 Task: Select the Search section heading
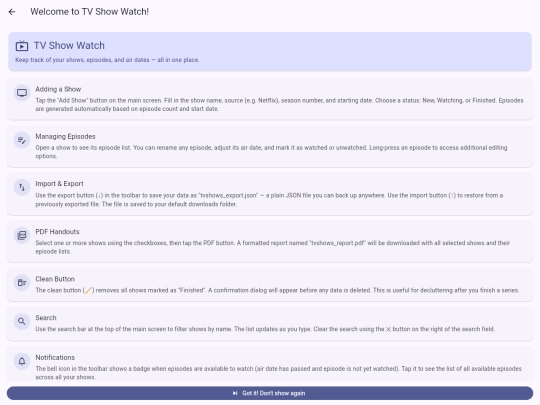pyautogui.click(x=46, y=318)
